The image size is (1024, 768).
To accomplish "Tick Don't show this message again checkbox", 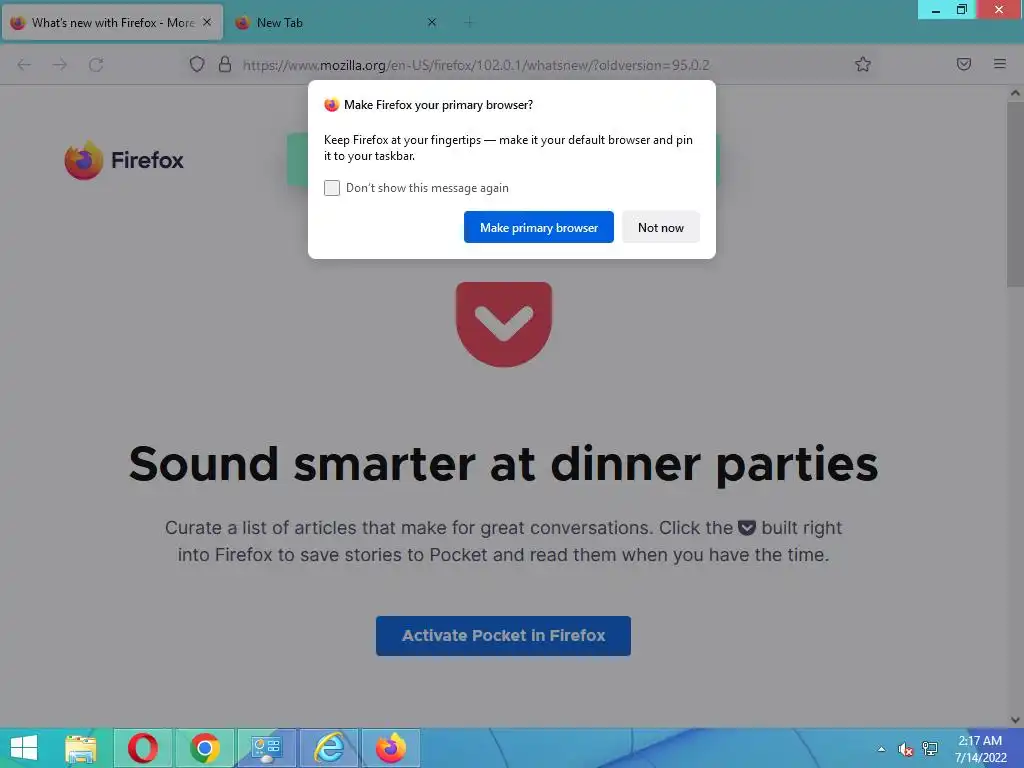I will [x=332, y=188].
